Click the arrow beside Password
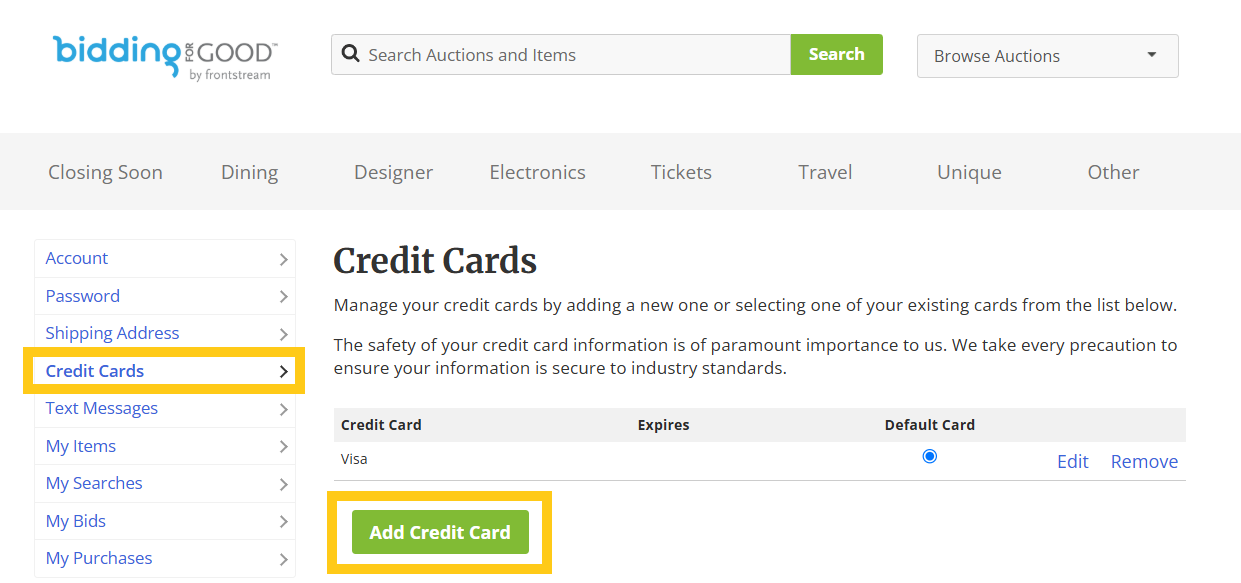 point(284,297)
